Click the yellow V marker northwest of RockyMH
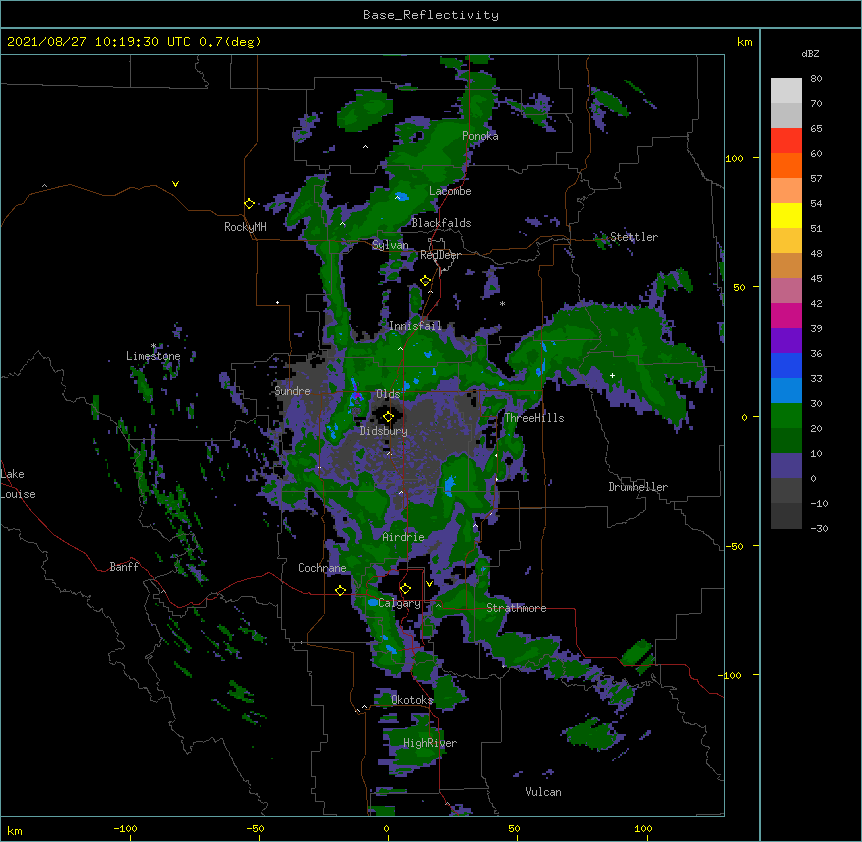The height and width of the screenshot is (842, 862). (x=175, y=184)
